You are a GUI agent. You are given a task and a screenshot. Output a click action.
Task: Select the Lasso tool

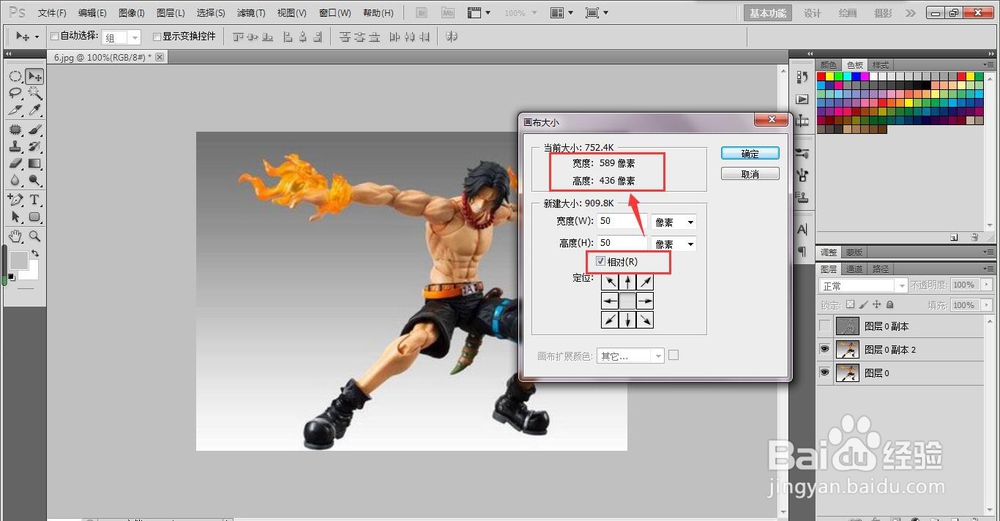pos(15,94)
